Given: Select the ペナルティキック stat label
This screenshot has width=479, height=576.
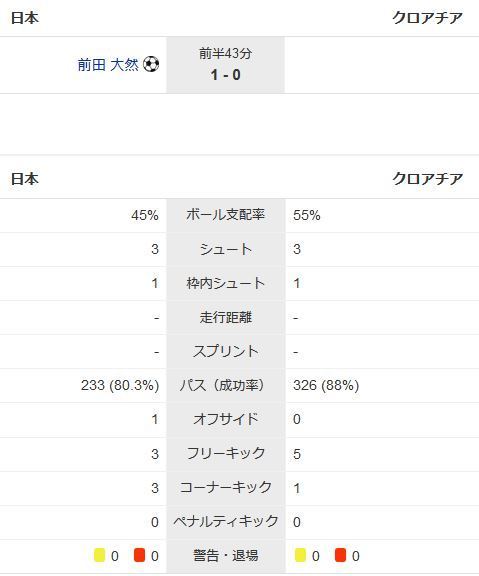Looking at the screenshot, I should [226, 521].
